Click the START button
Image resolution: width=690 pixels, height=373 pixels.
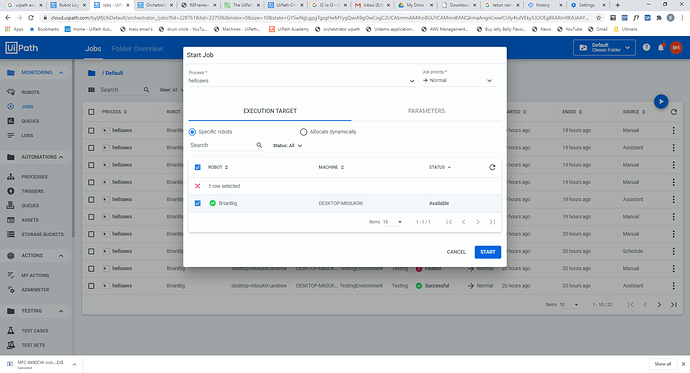[x=488, y=252]
